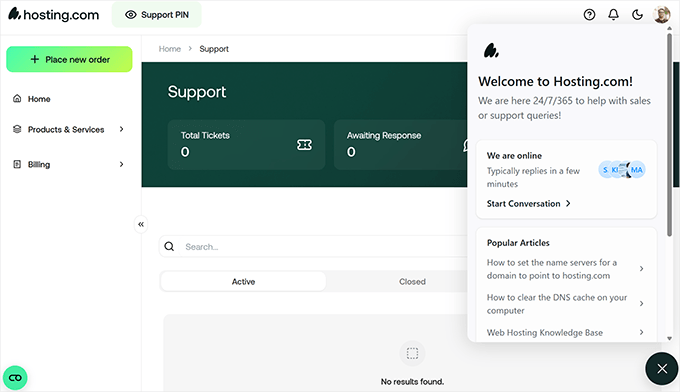Open article about setting name servers
The image size is (680, 392).
pos(552,269)
